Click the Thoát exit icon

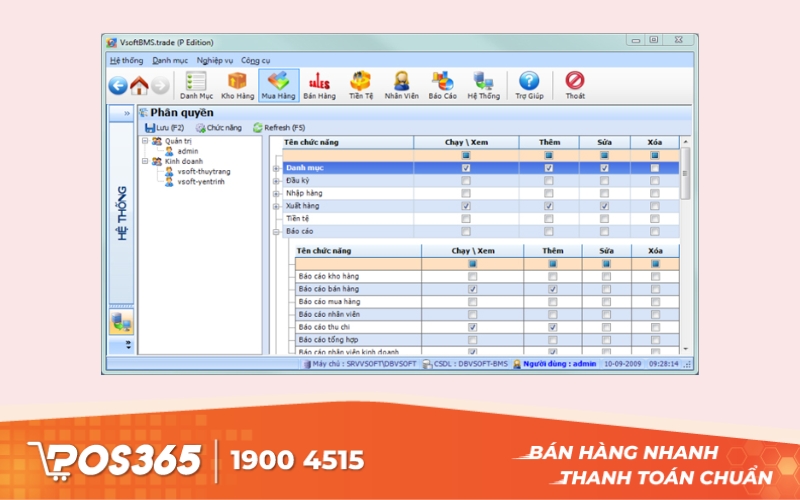tap(575, 85)
